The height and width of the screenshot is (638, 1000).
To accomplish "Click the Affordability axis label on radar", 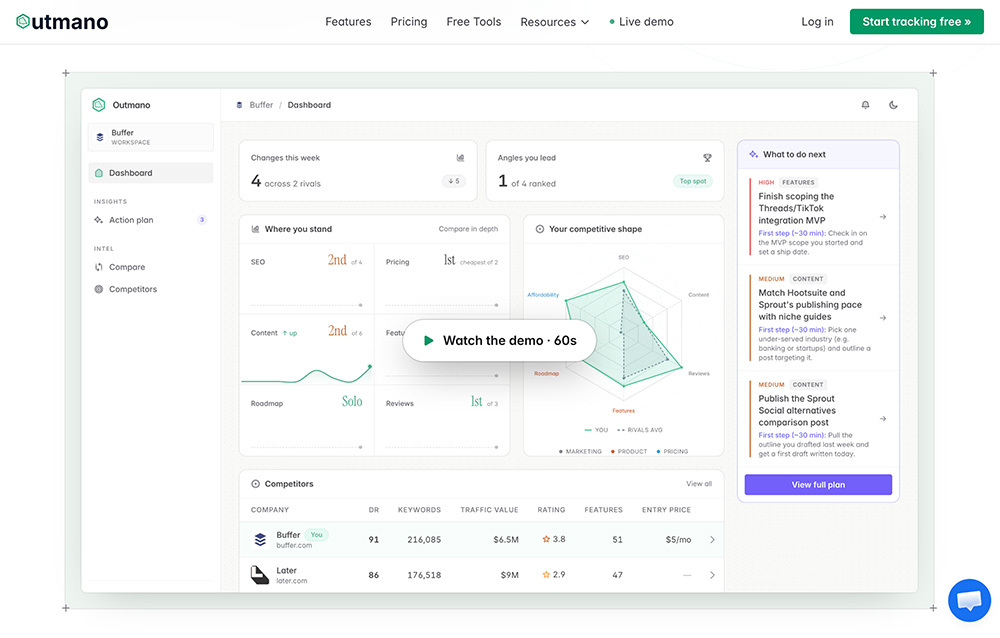I will pyautogui.click(x=543, y=295).
